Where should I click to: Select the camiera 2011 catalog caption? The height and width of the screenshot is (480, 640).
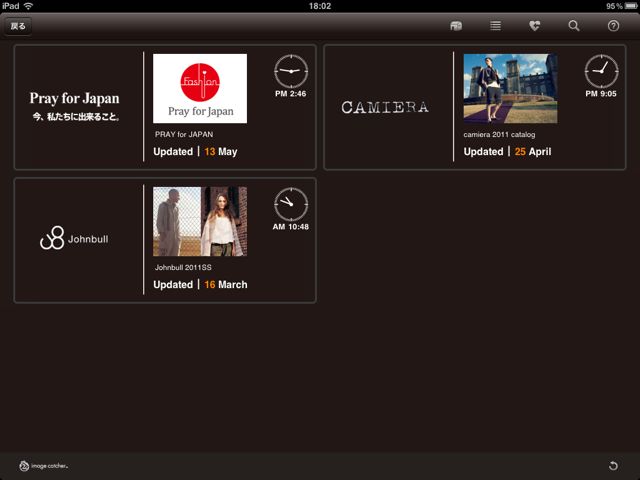click(x=499, y=134)
